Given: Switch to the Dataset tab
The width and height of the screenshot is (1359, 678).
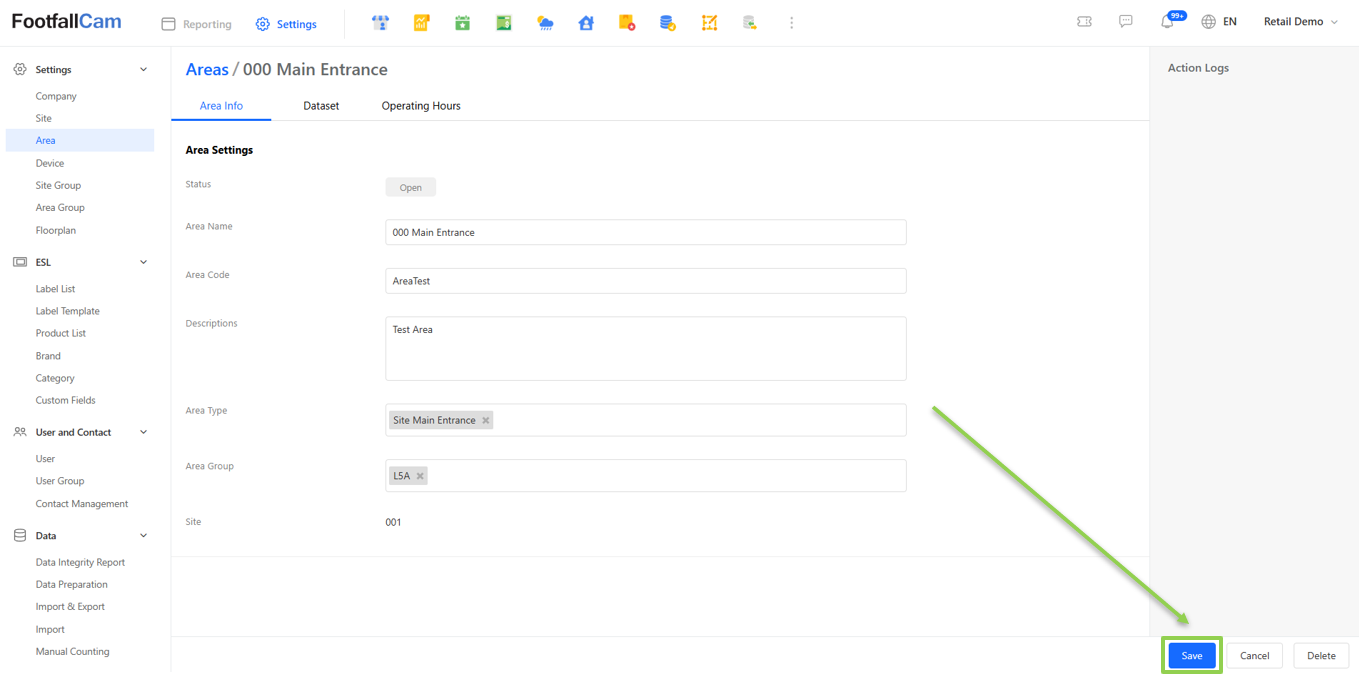Looking at the screenshot, I should click(x=321, y=106).
